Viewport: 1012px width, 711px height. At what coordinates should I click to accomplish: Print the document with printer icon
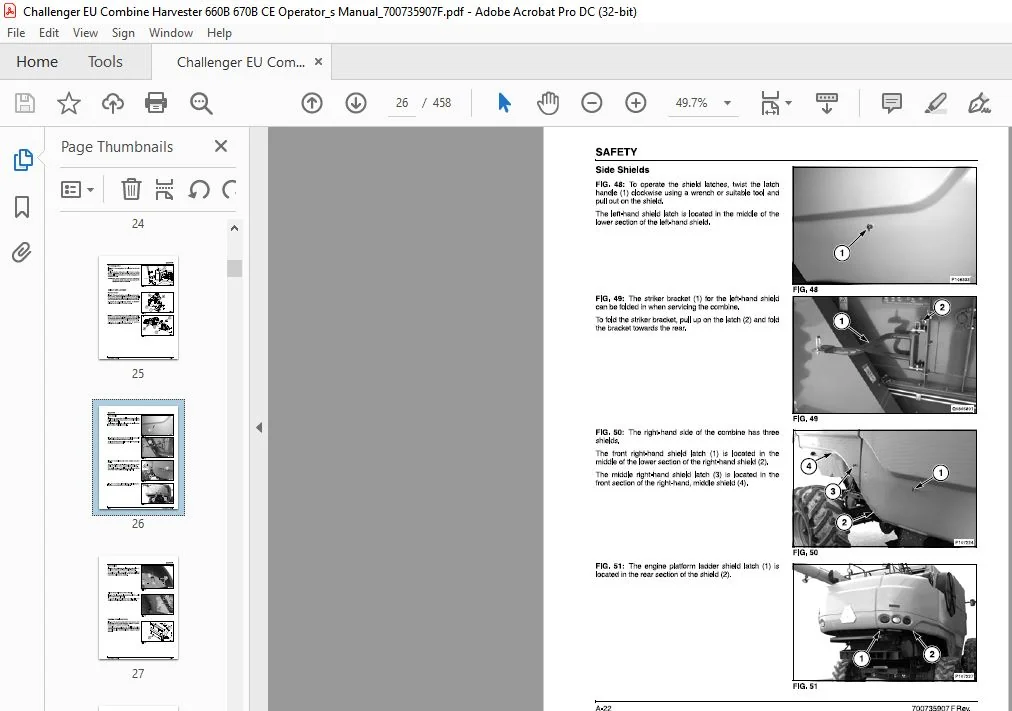coord(156,103)
